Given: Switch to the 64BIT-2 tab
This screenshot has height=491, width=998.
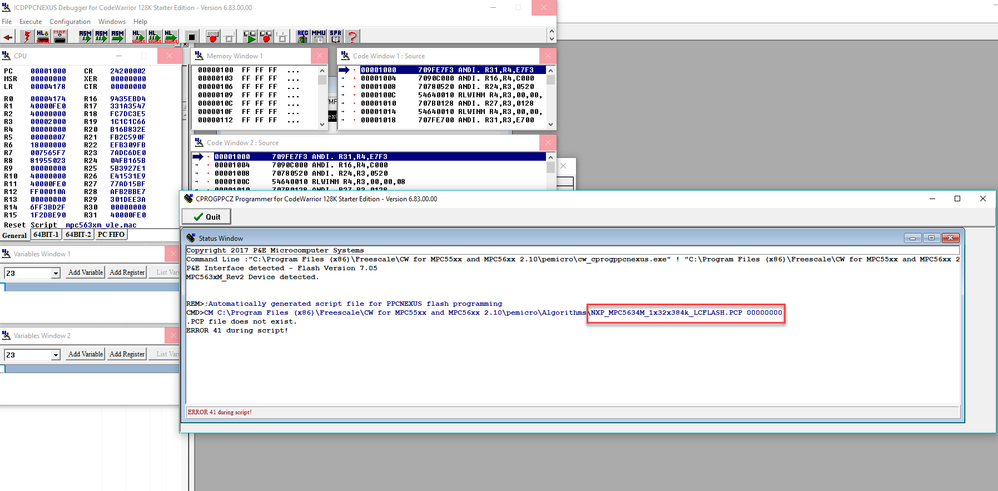Looking at the screenshot, I should (x=78, y=234).
